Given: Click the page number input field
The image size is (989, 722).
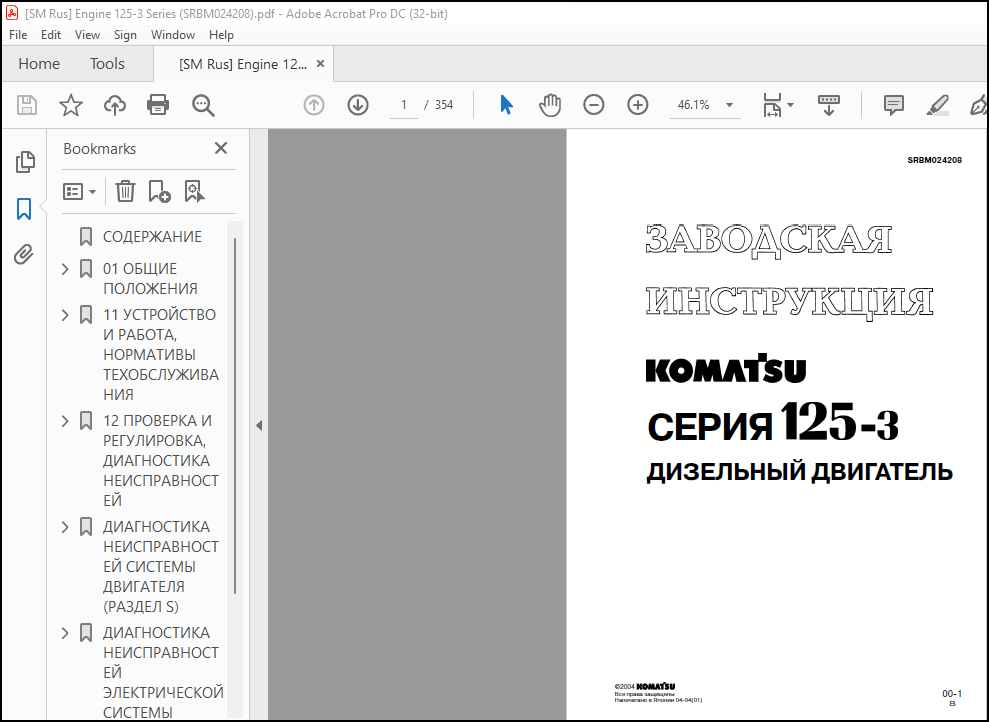Looking at the screenshot, I should click(404, 105).
